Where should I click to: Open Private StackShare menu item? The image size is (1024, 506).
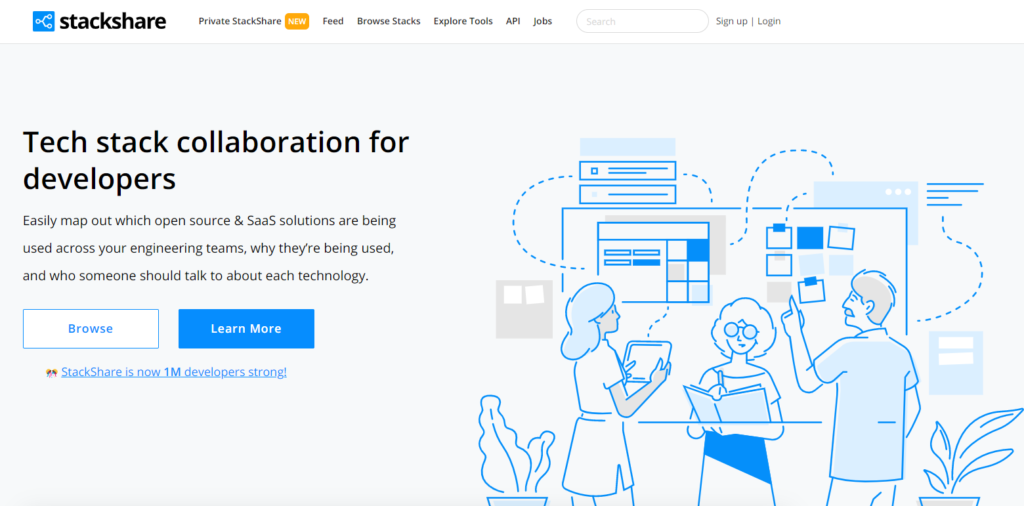(240, 21)
